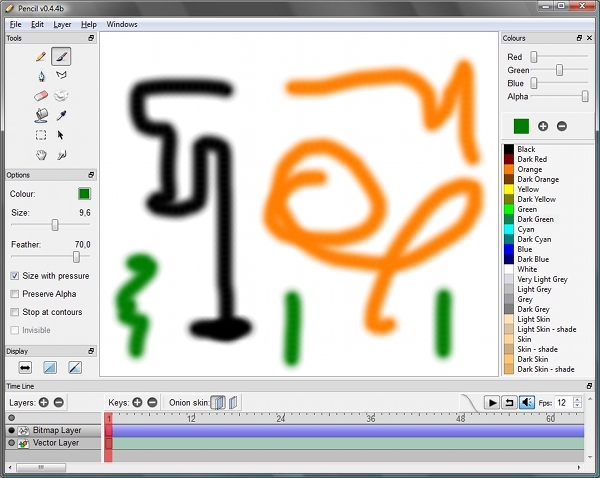Screen dimensions: 600x478
Task: Toggle the blue diagonal display mode button
Action: tap(50, 368)
